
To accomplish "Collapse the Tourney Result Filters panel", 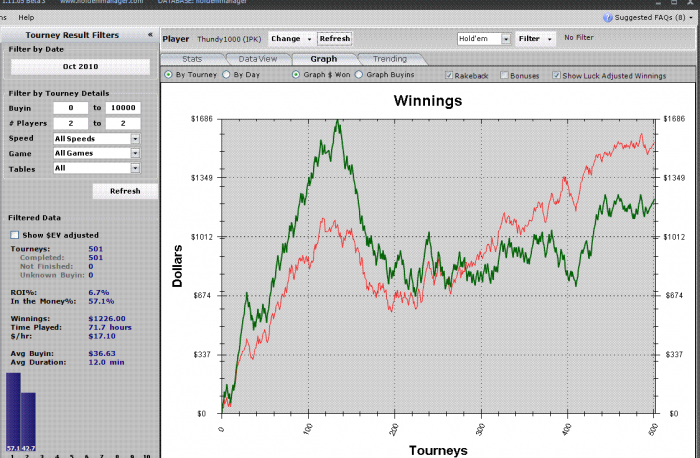I will (x=150, y=34).
